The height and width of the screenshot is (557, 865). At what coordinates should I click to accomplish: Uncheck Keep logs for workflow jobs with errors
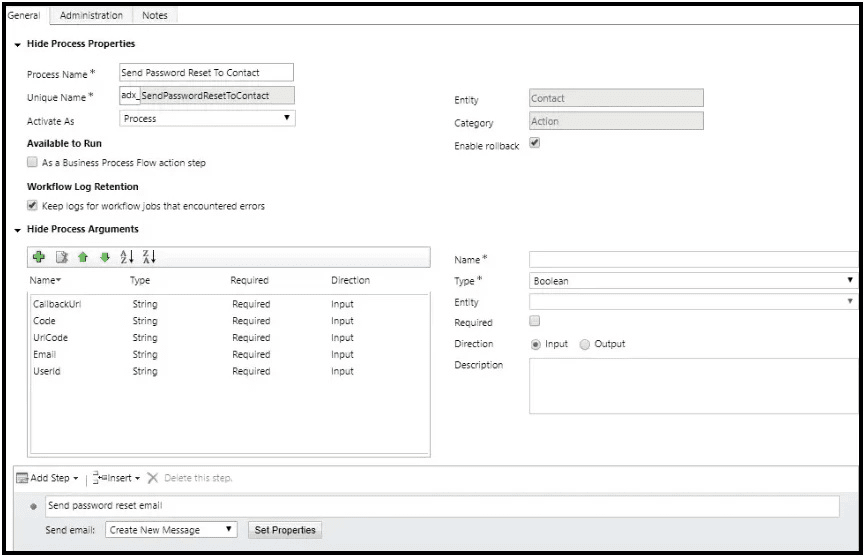tap(32, 205)
